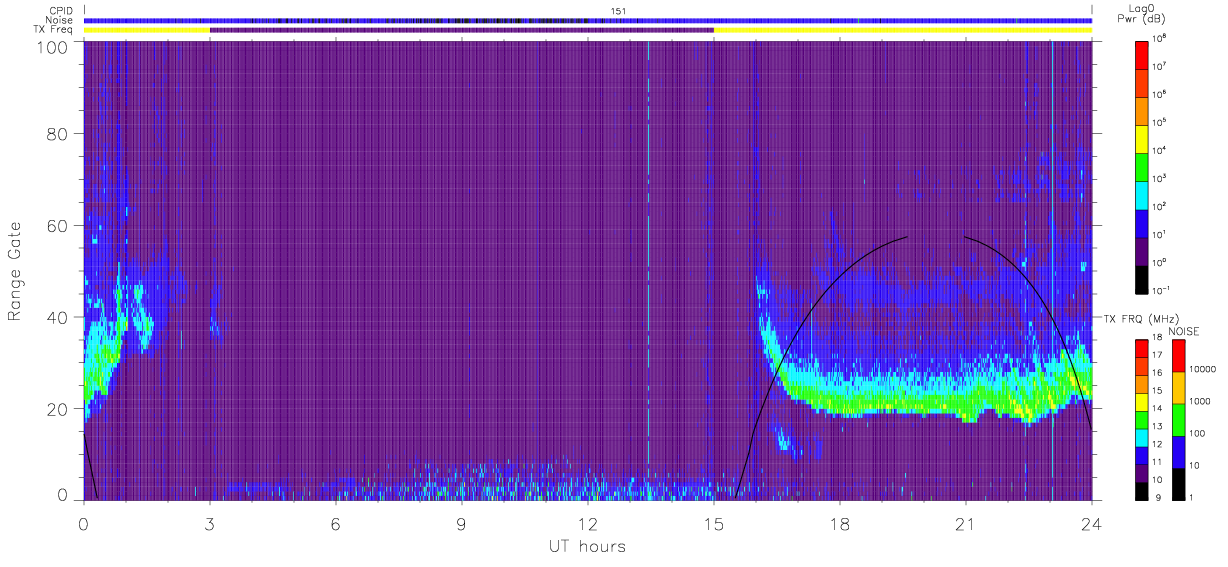
Task: Pick the cyan segment of the TX FRQ colorbar
Action: tap(1140, 436)
